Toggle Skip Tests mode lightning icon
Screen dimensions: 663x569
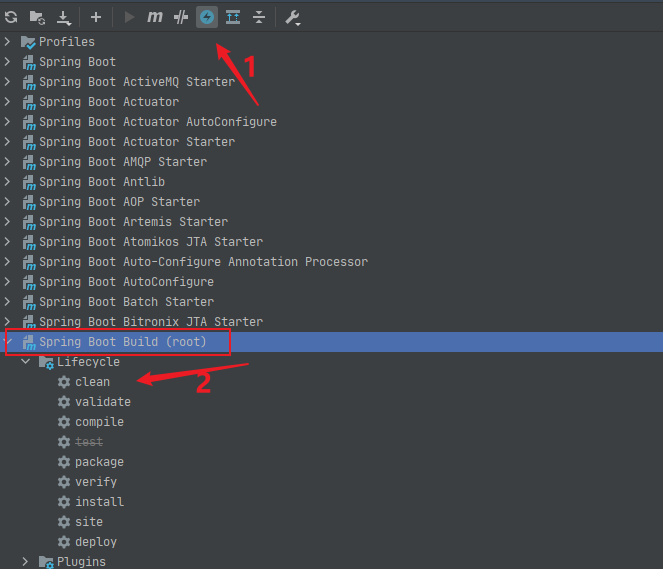tap(207, 17)
